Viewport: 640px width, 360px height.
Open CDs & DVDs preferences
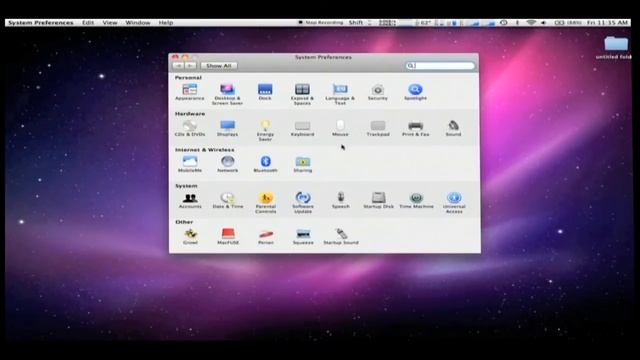coord(190,128)
